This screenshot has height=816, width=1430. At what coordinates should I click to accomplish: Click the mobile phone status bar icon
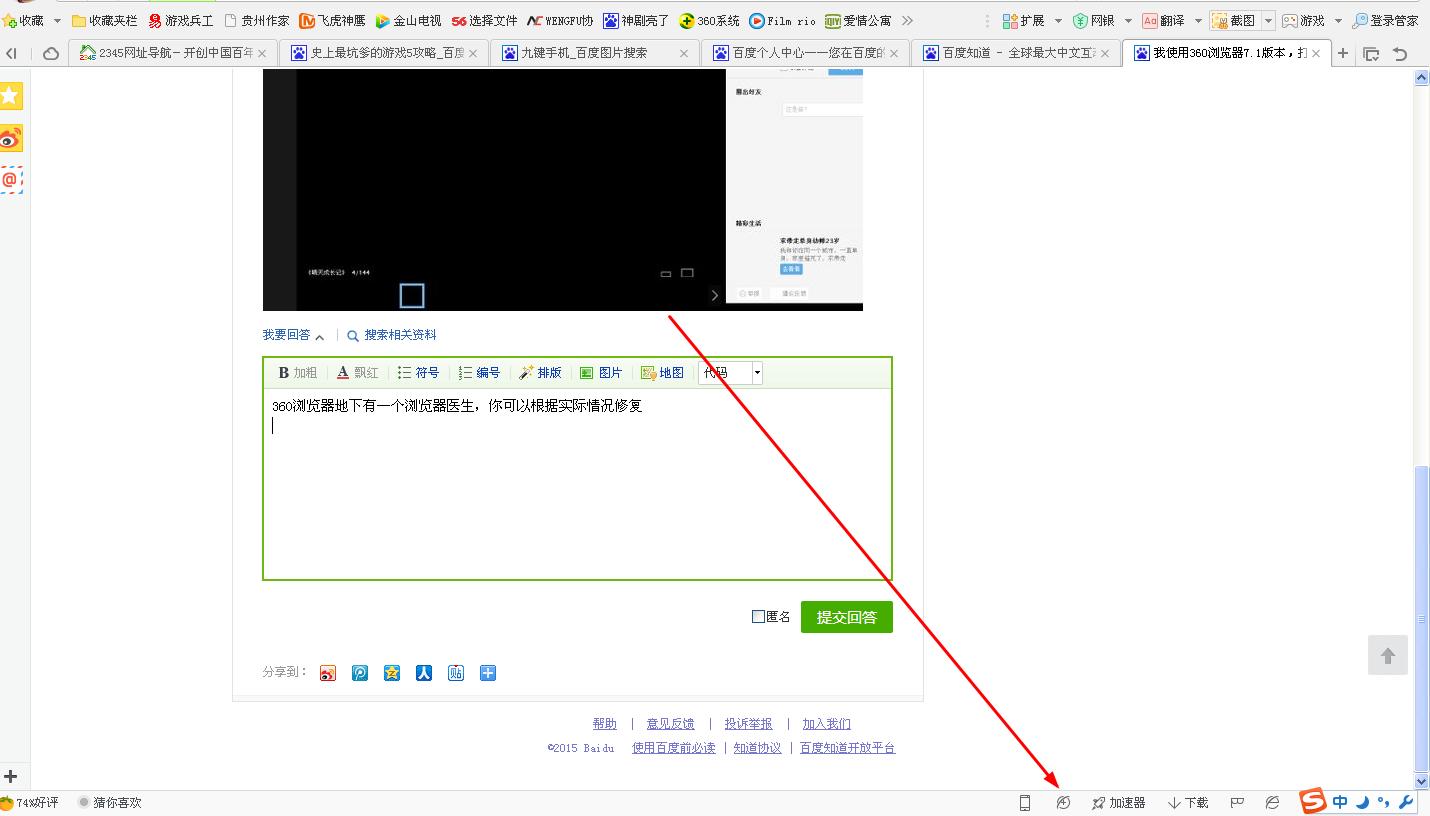[x=1025, y=802]
